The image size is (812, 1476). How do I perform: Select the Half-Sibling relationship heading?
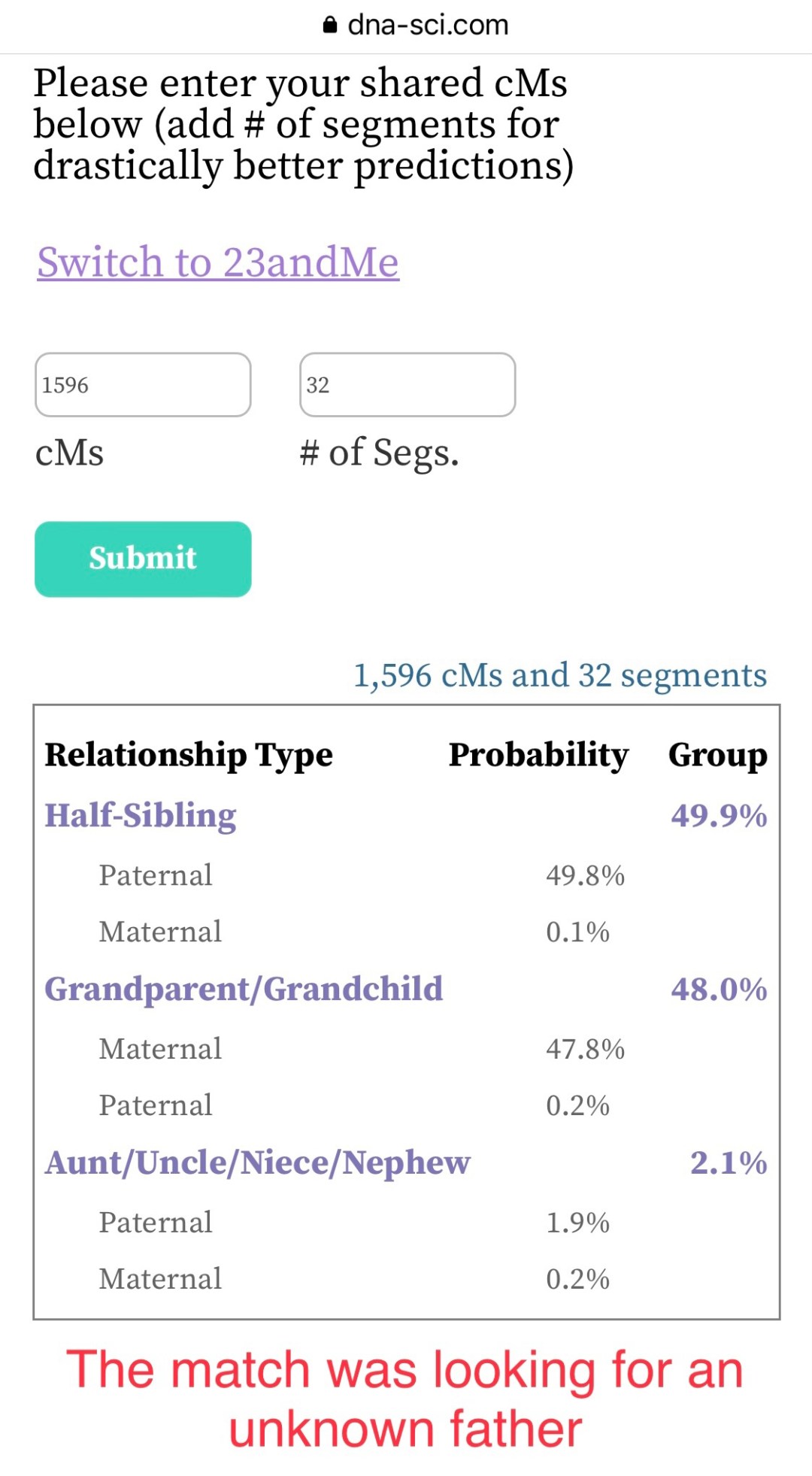click(141, 815)
